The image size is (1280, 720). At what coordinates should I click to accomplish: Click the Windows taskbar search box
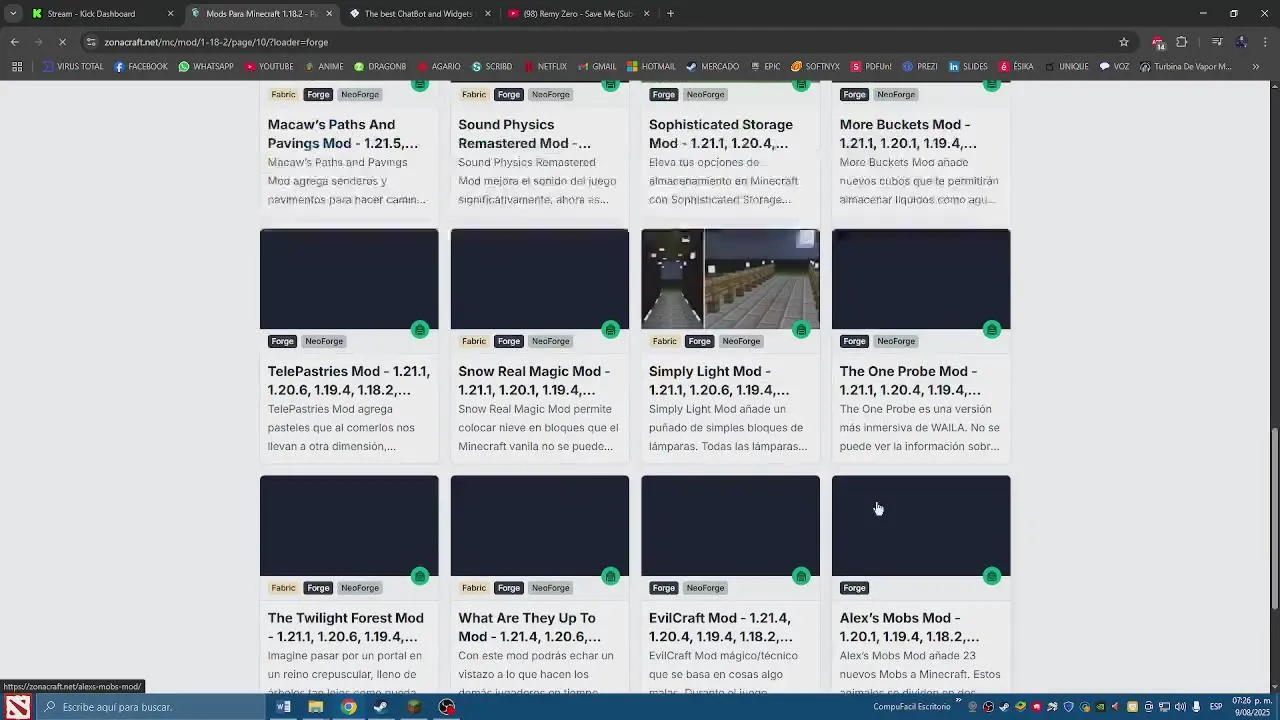[150, 707]
